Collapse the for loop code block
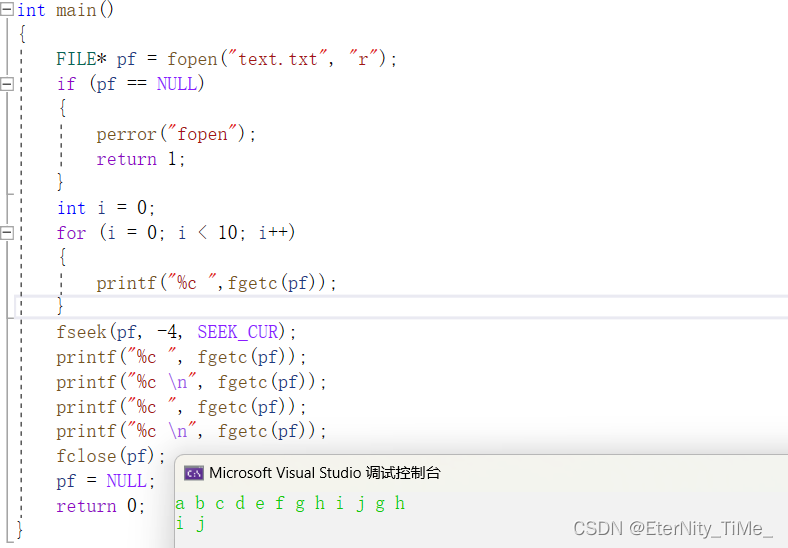 click(7, 233)
